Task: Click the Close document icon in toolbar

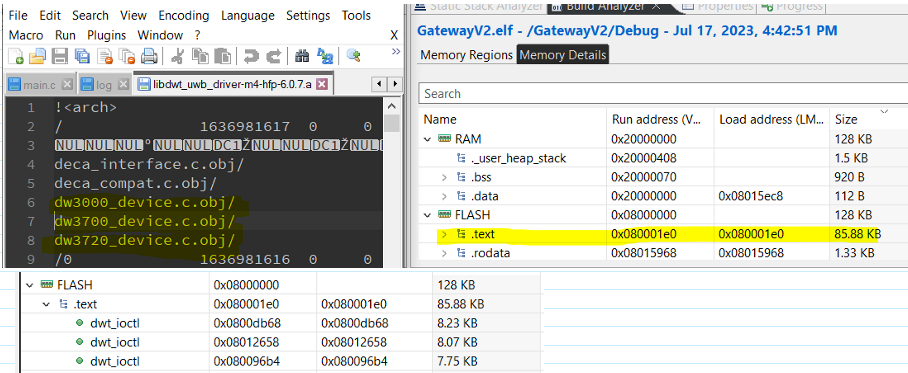Action: pos(105,56)
